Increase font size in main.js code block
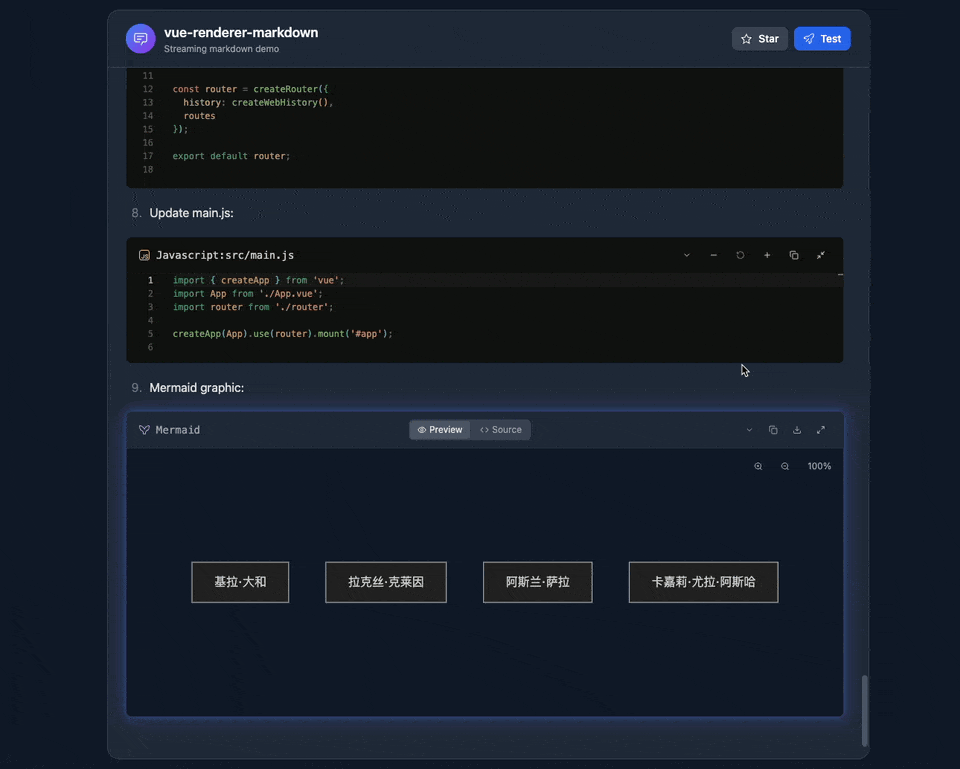The image size is (960, 769). pyautogui.click(x=767, y=255)
